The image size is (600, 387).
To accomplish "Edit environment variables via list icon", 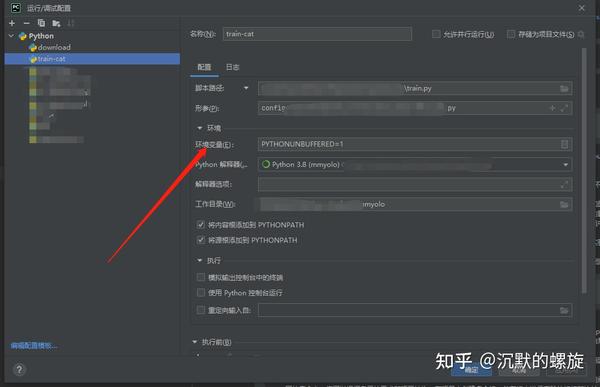I will pyautogui.click(x=564, y=144).
